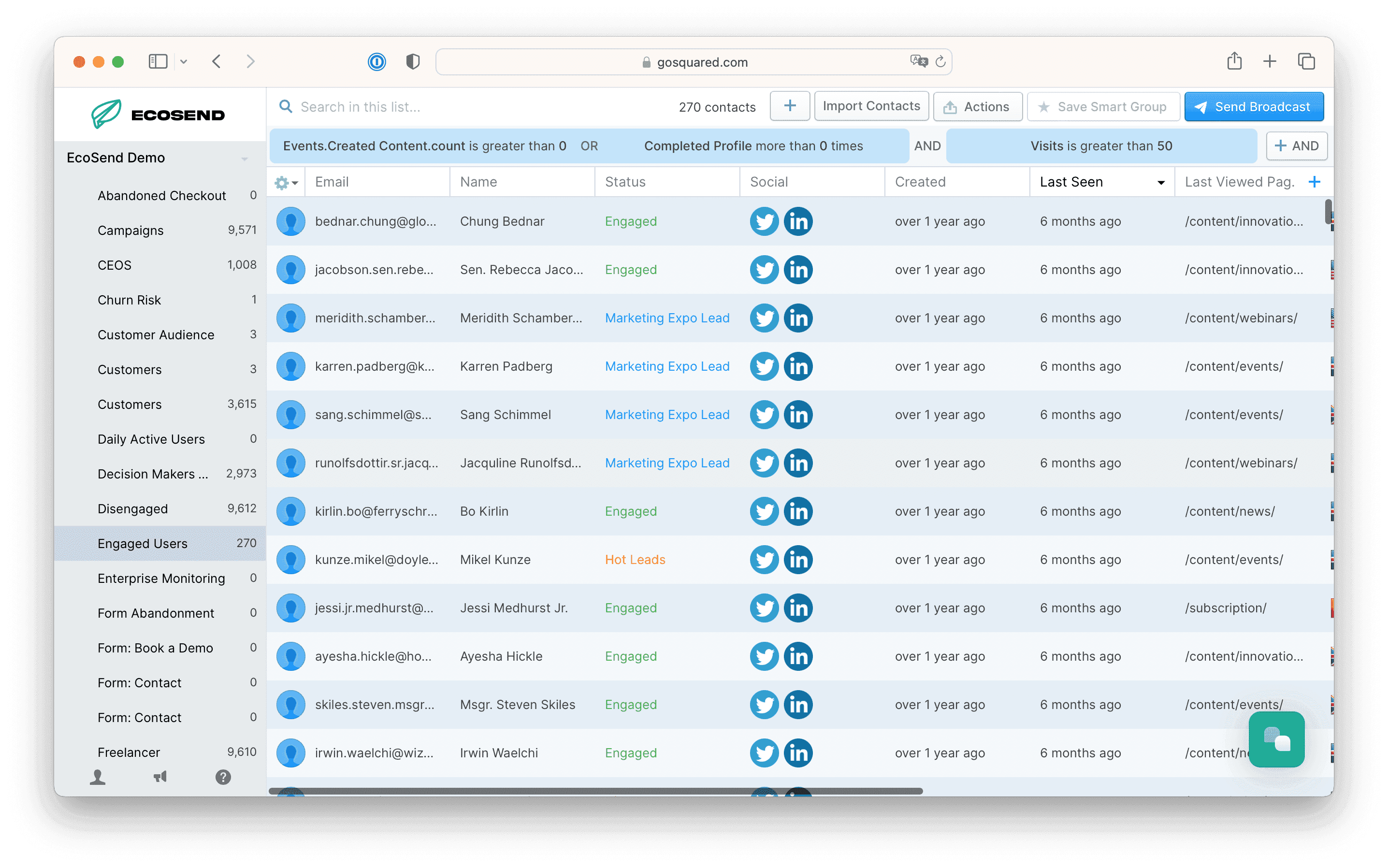Viewport: 1388px width, 868px height.
Task: Click the Send Broadcast button
Action: tap(1254, 107)
